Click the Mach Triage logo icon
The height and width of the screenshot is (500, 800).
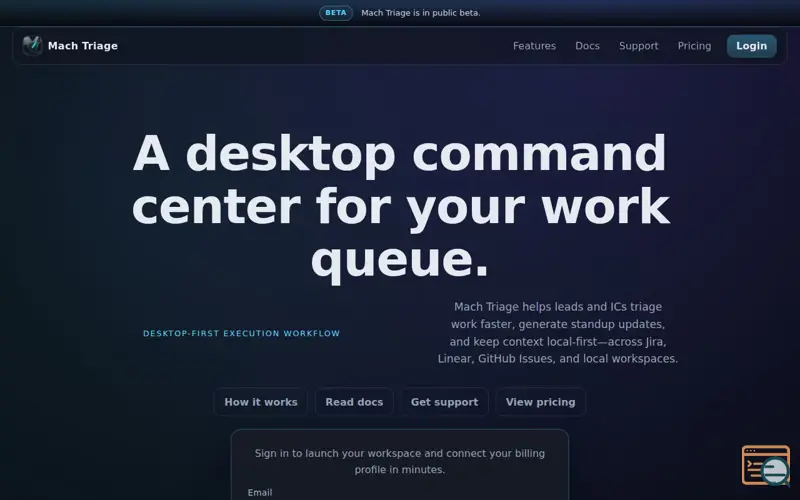32,46
